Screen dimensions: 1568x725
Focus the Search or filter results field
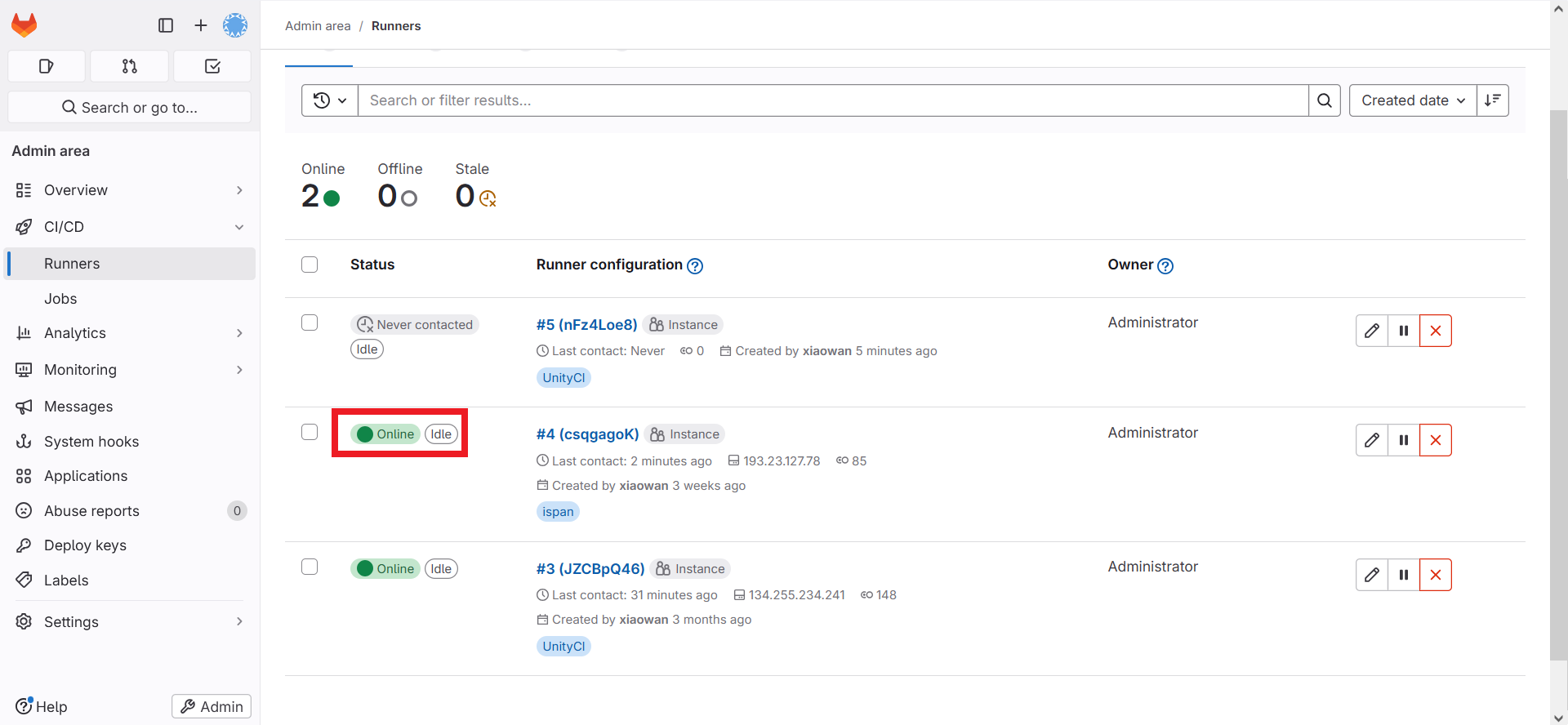pos(833,100)
